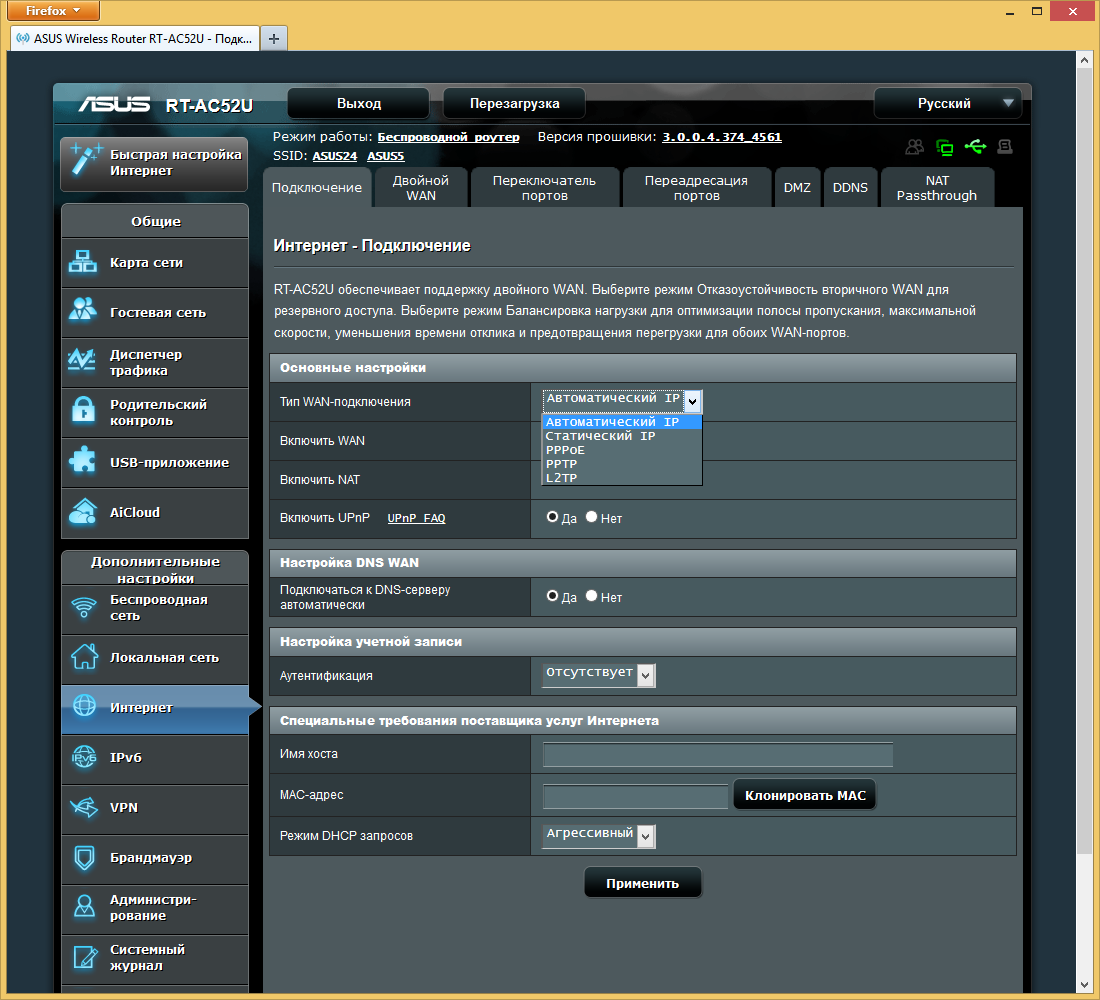
Task: Select 'Да' for automatic DNS server connection
Action: coord(552,596)
